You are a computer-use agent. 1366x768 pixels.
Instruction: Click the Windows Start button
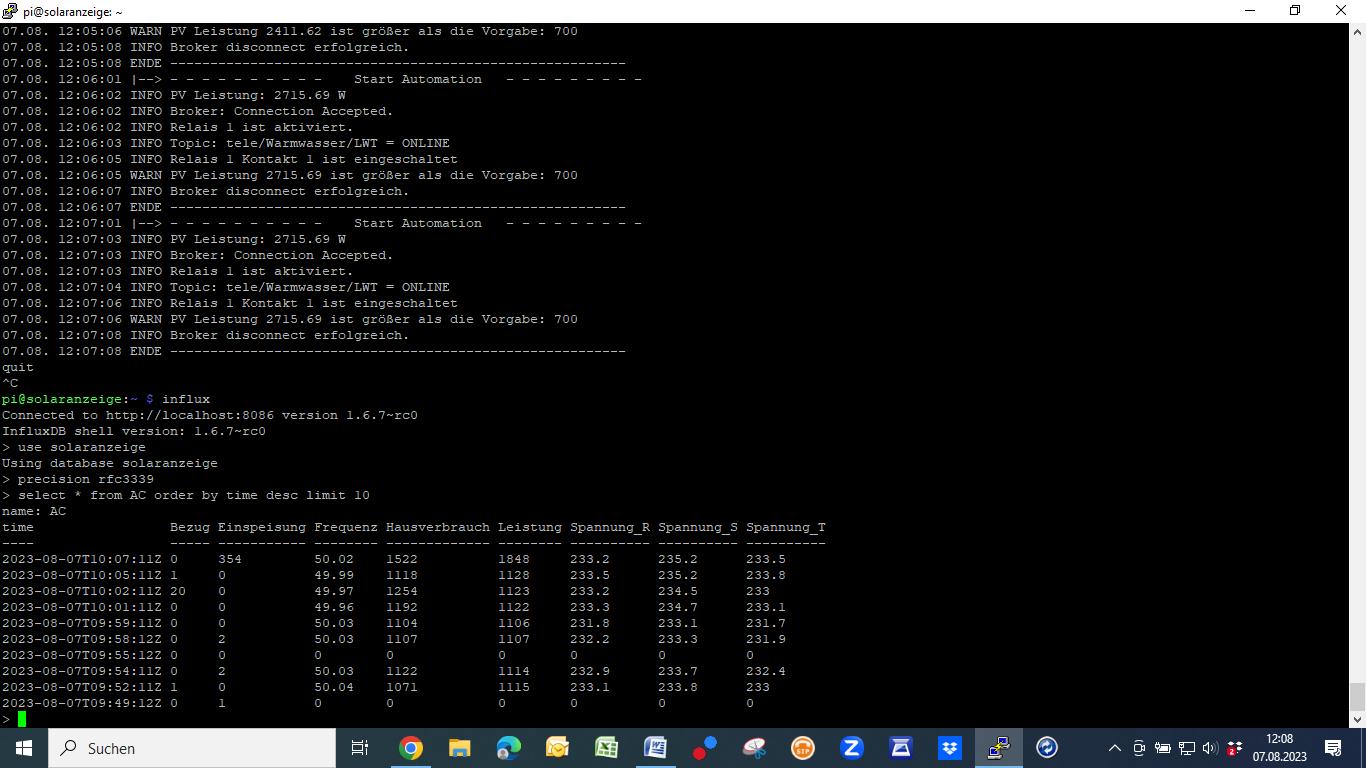[x=24, y=748]
